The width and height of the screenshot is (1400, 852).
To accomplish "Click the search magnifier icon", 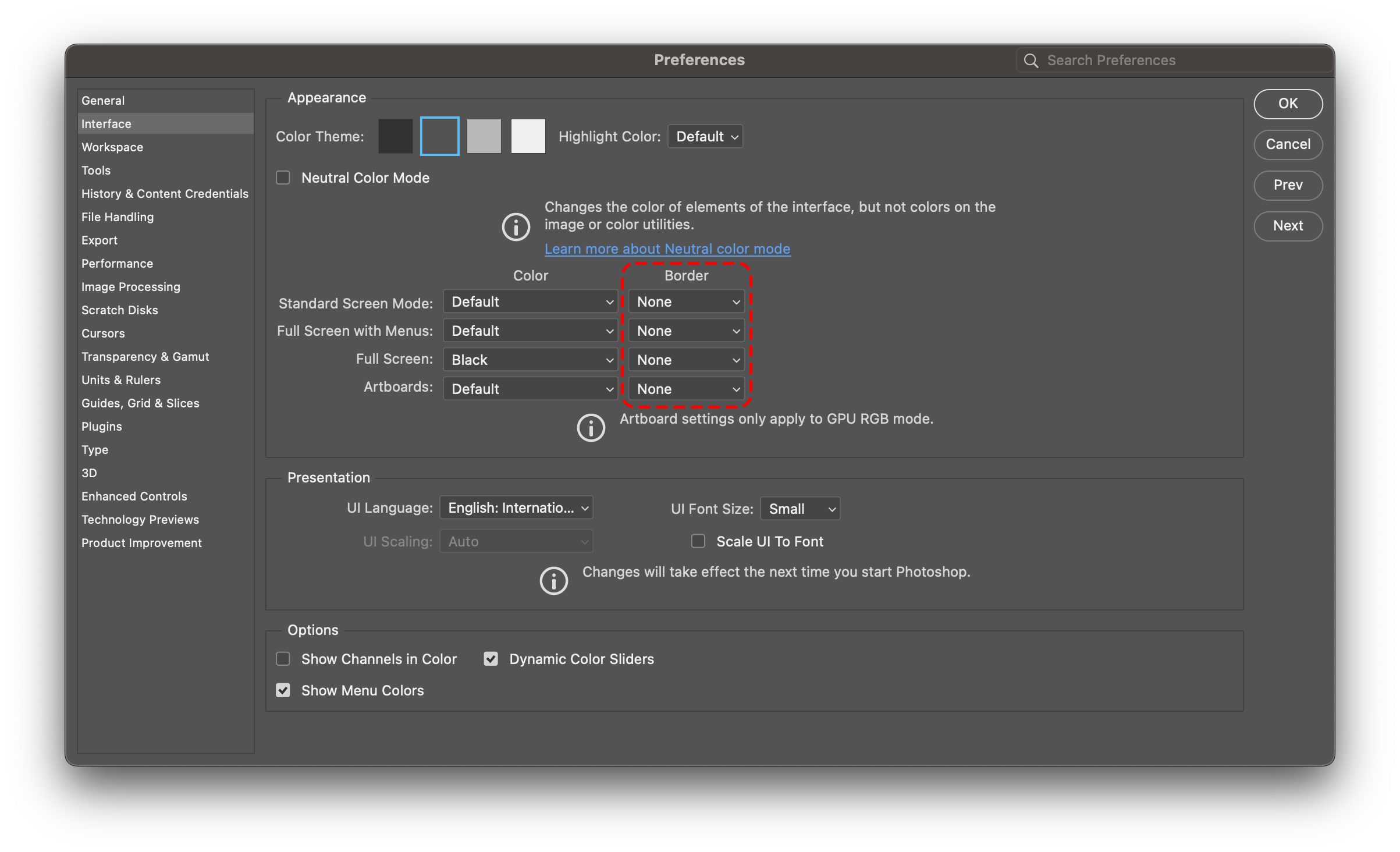I will (1031, 61).
